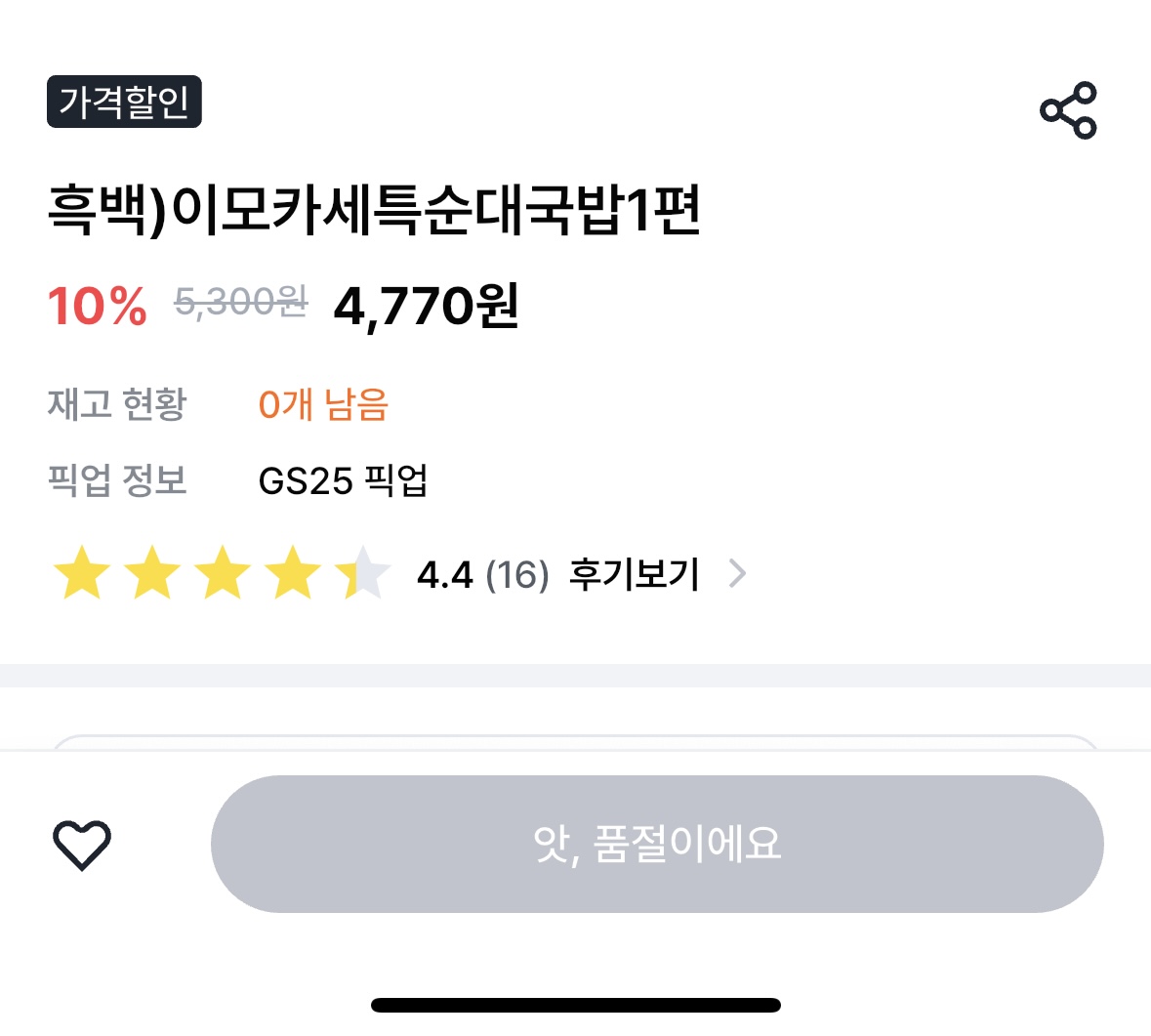Click the crossed-out 5,300원 original price
This screenshot has height=1036, width=1151.
click(240, 303)
